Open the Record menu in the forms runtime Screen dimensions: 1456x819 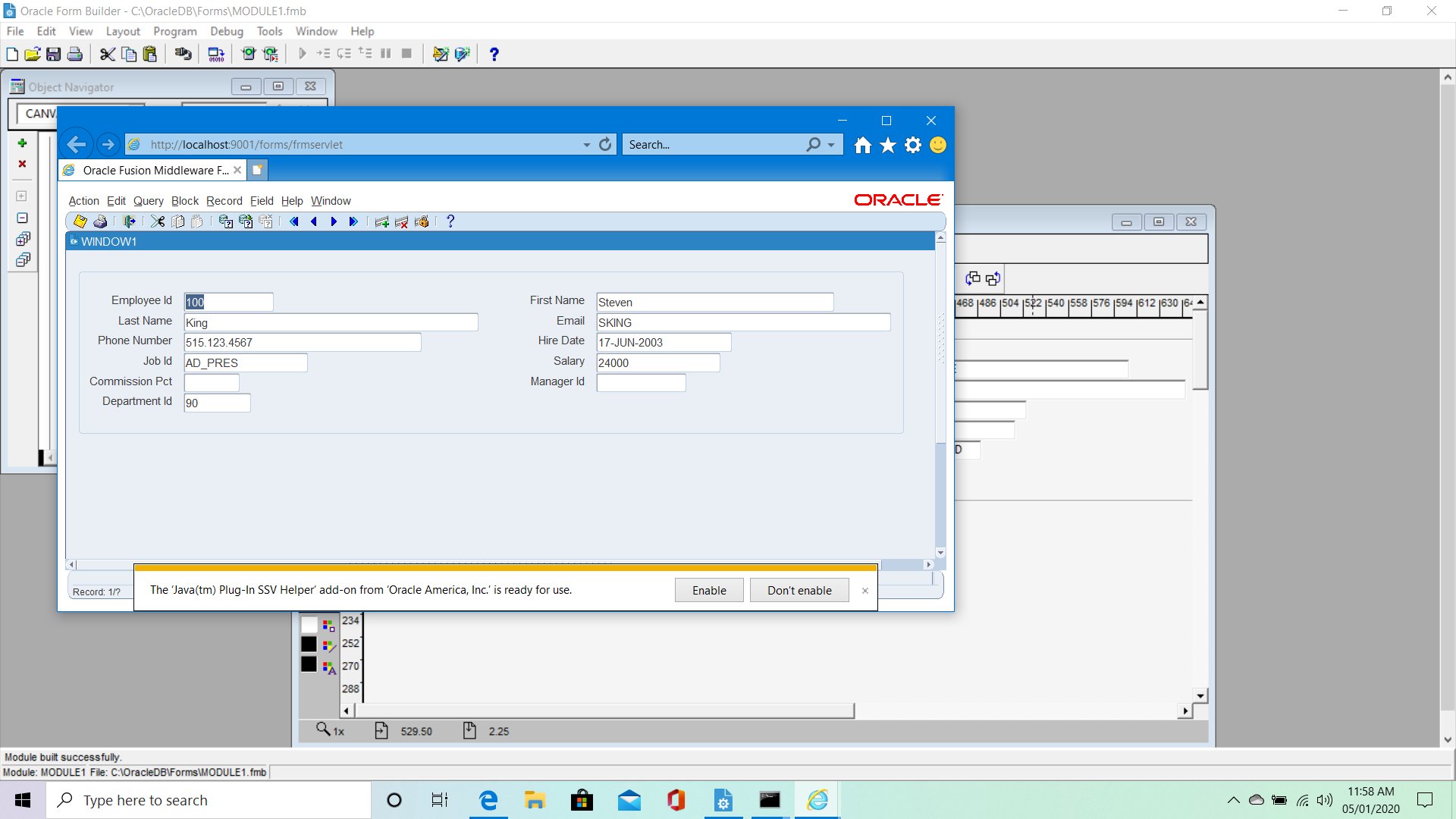pos(224,201)
